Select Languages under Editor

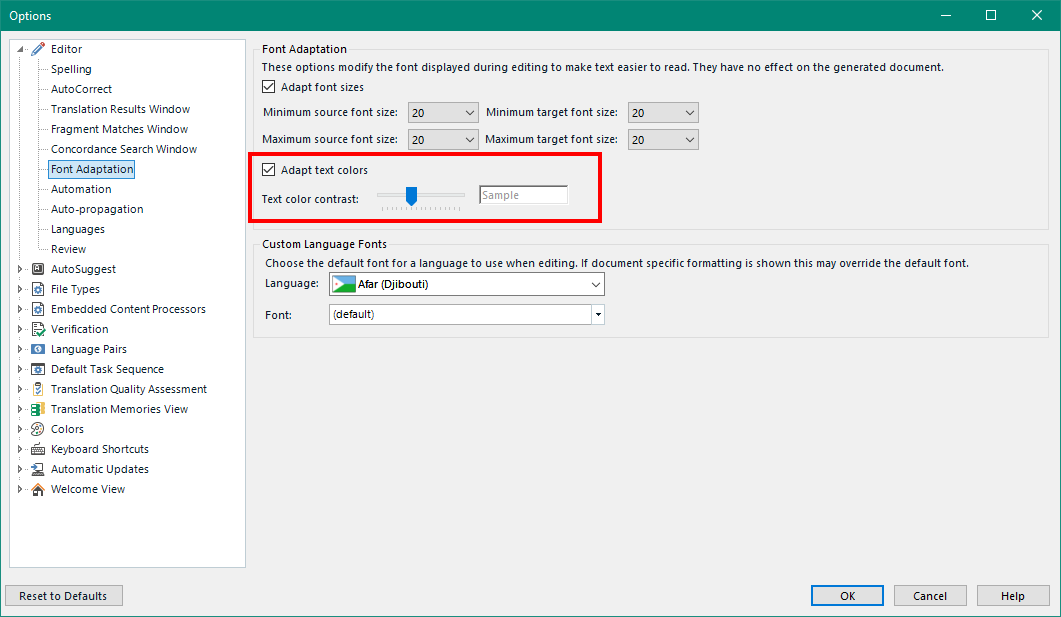(78, 229)
